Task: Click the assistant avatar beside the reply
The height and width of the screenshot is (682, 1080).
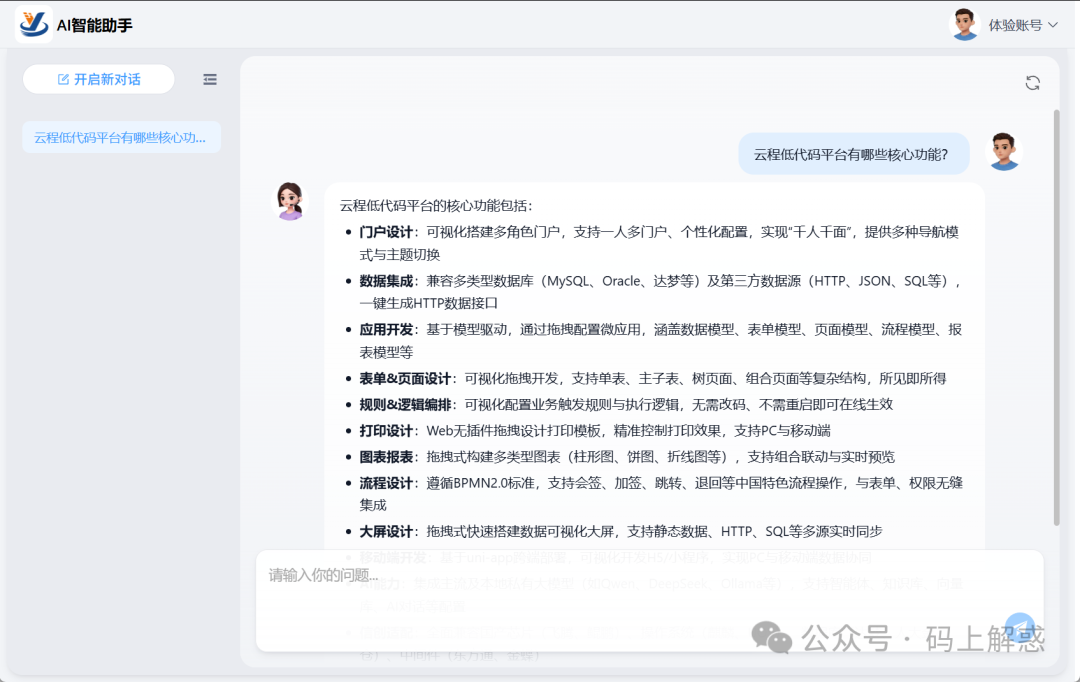Action: (289, 201)
